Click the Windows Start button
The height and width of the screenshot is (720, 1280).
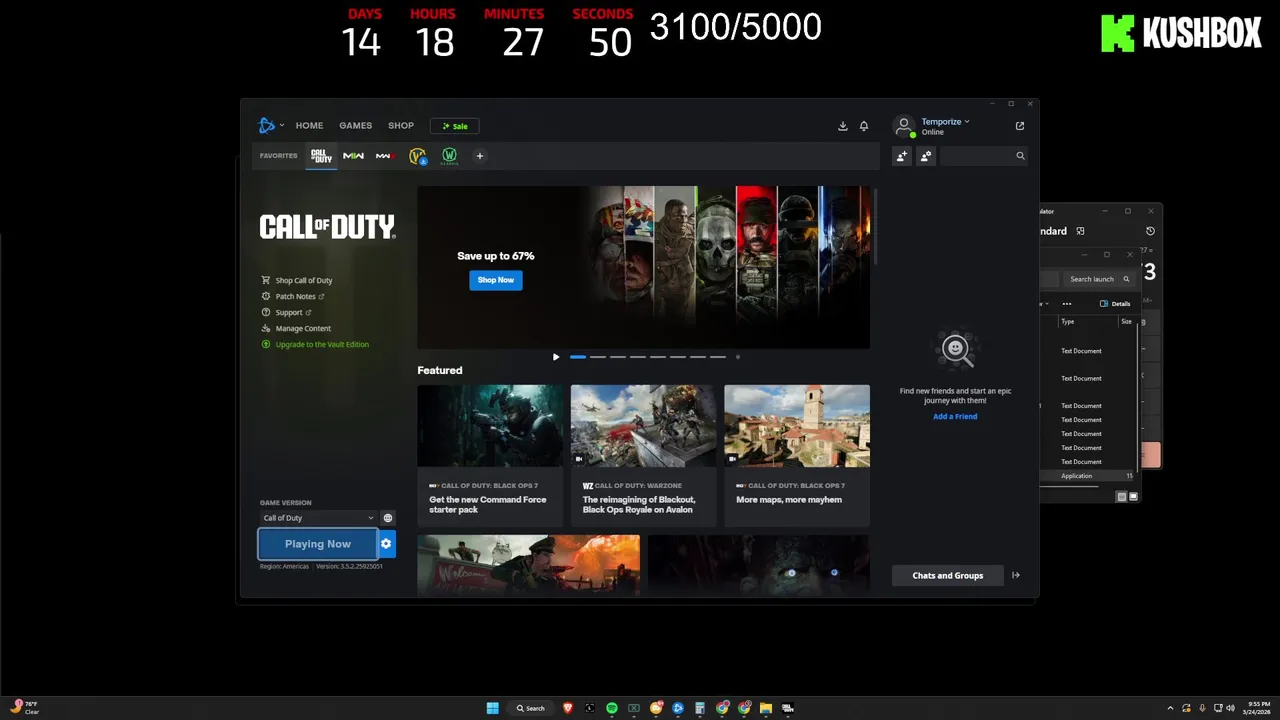492,708
